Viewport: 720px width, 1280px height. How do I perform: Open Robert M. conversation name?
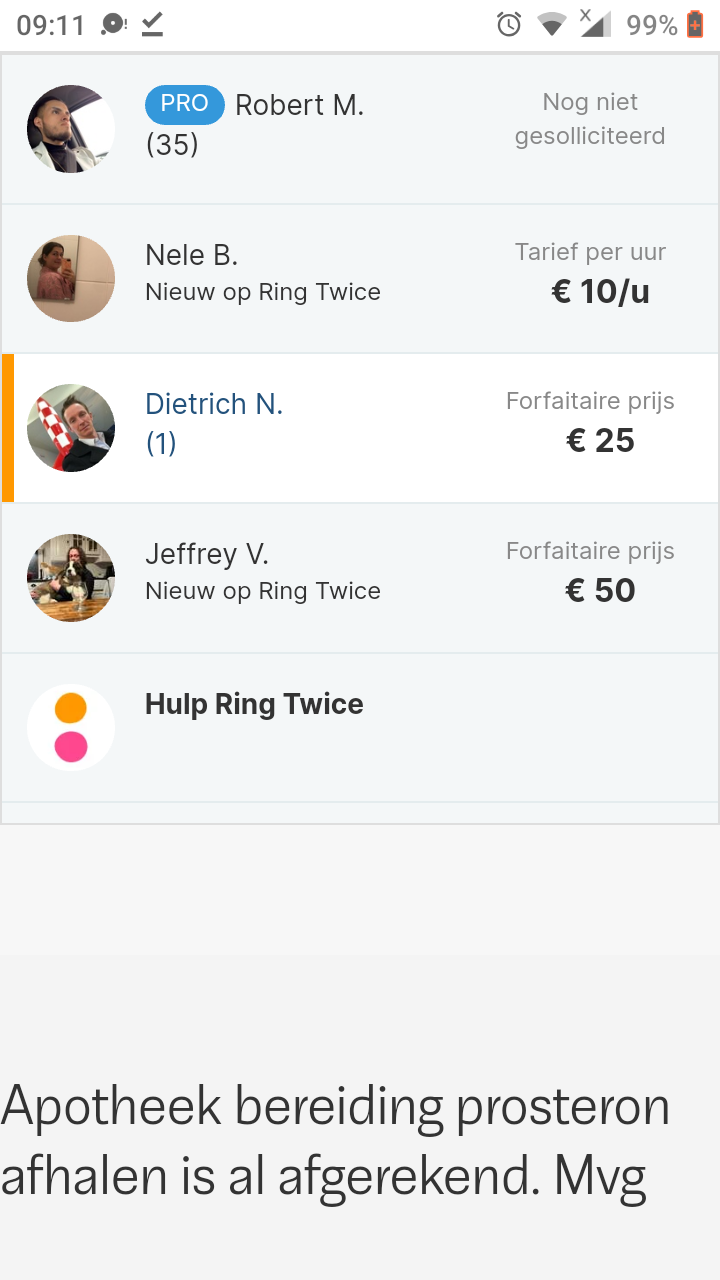pyautogui.click(x=299, y=105)
